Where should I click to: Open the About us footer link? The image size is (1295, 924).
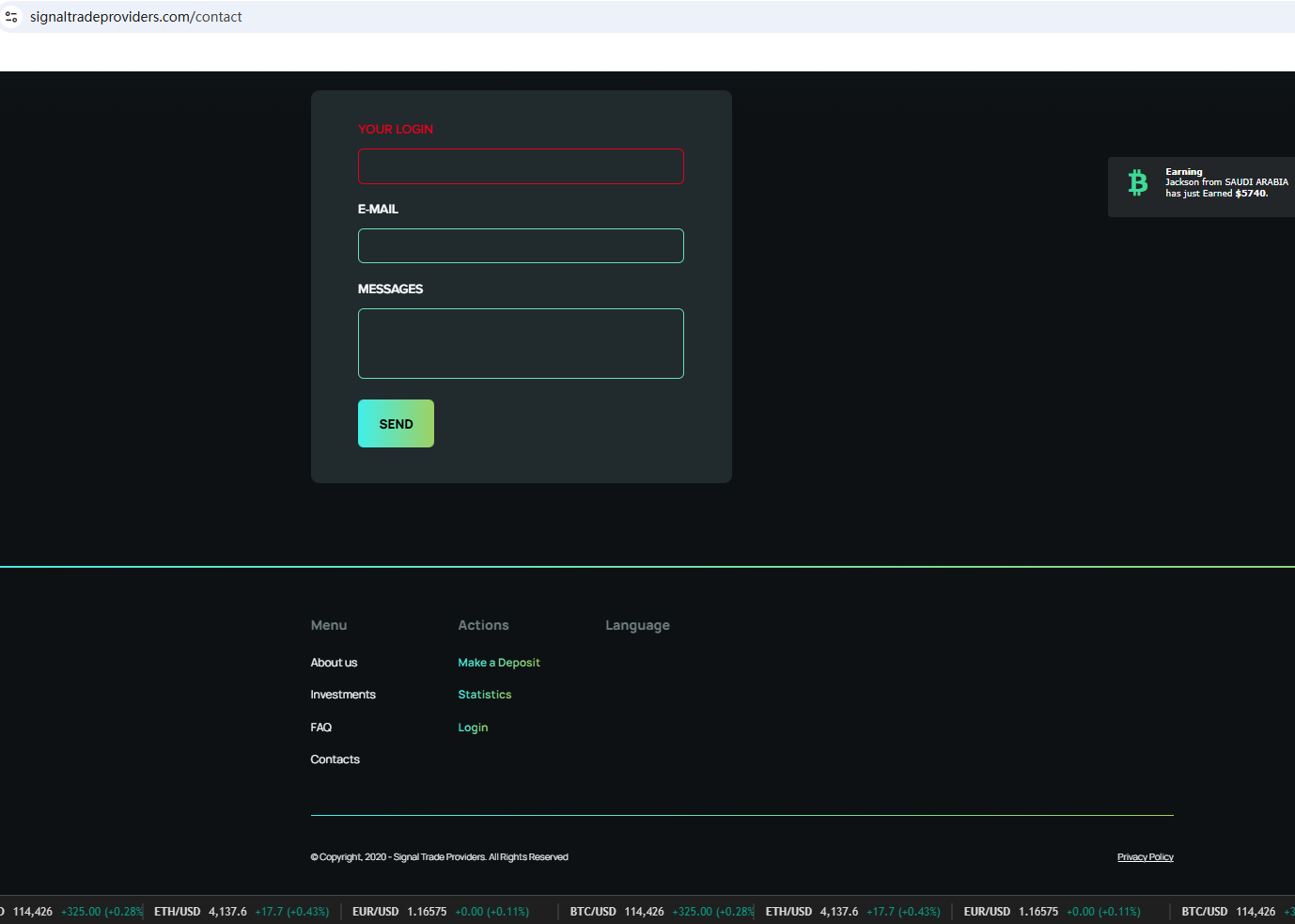tap(334, 663)
